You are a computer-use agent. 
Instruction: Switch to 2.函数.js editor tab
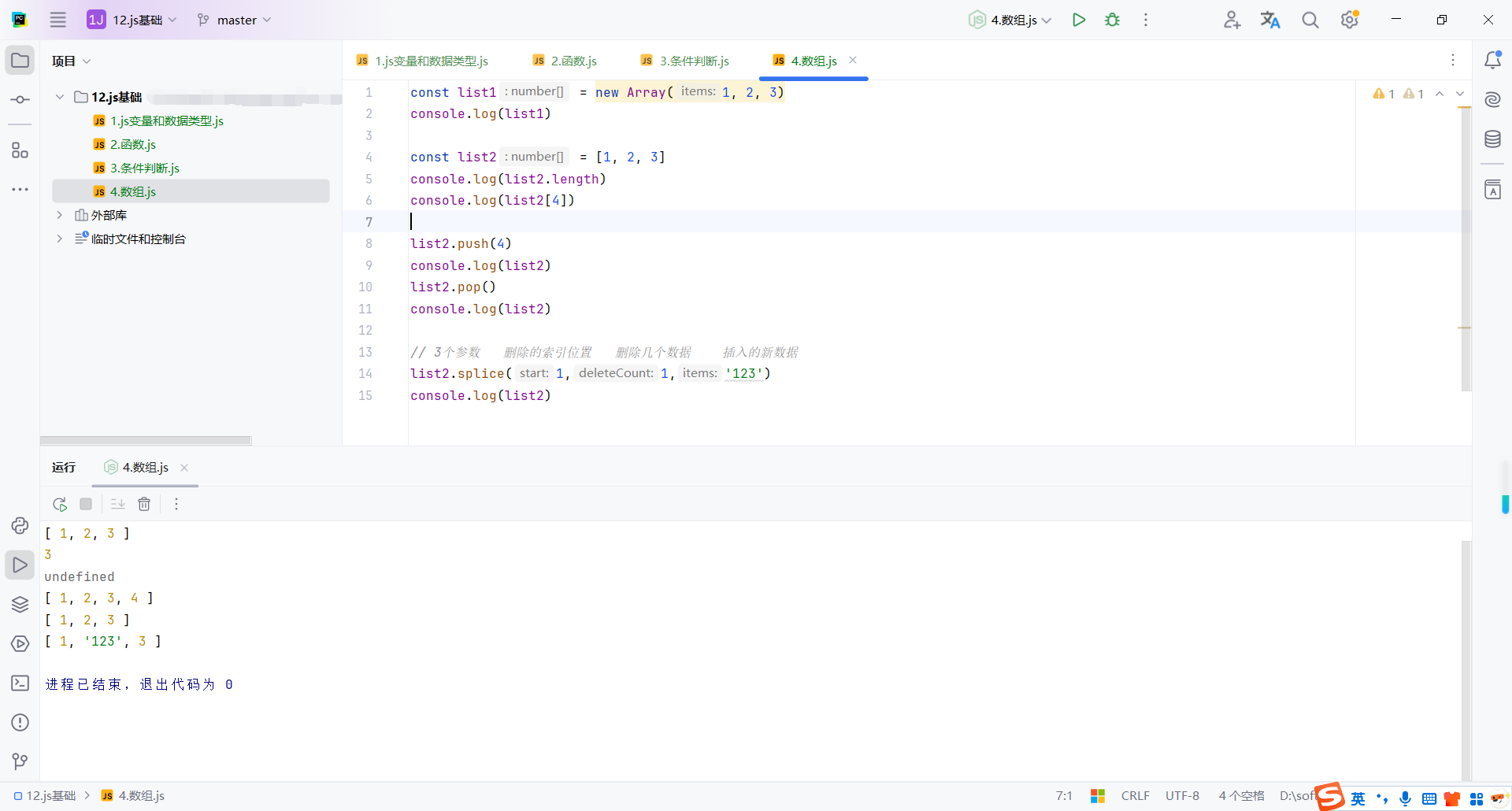click(x=565, y=61)
